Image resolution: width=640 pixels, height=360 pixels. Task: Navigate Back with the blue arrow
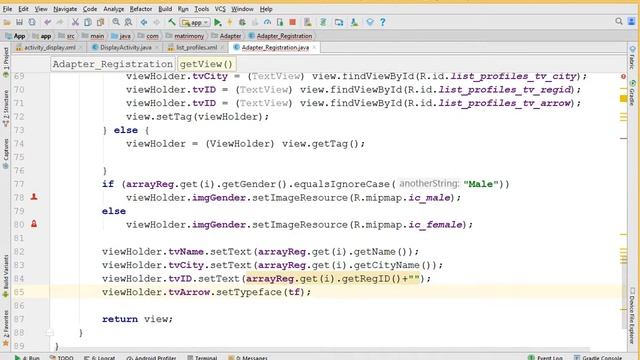pos(144,22)
